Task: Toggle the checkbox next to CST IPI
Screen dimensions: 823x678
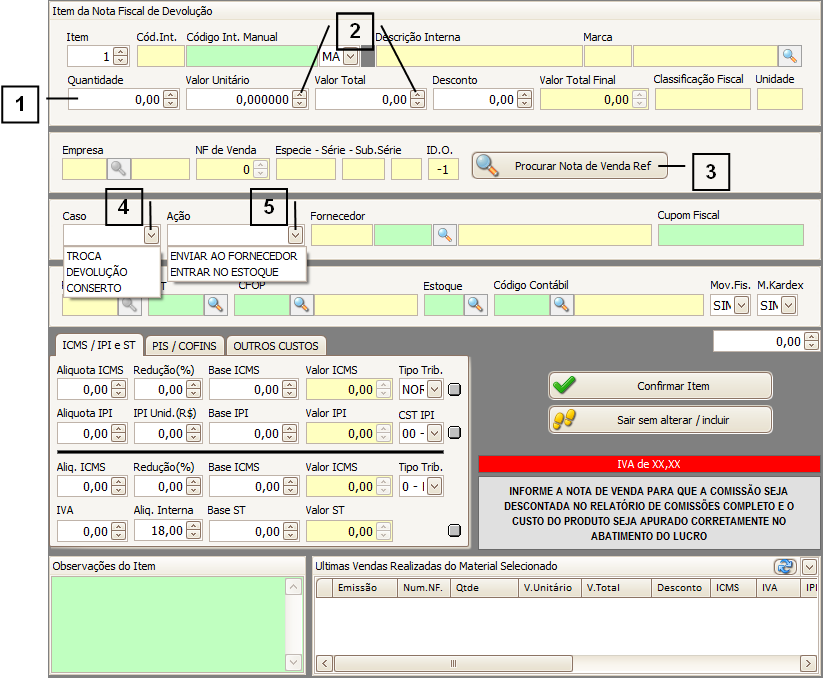Action: (x=455, y=433)
